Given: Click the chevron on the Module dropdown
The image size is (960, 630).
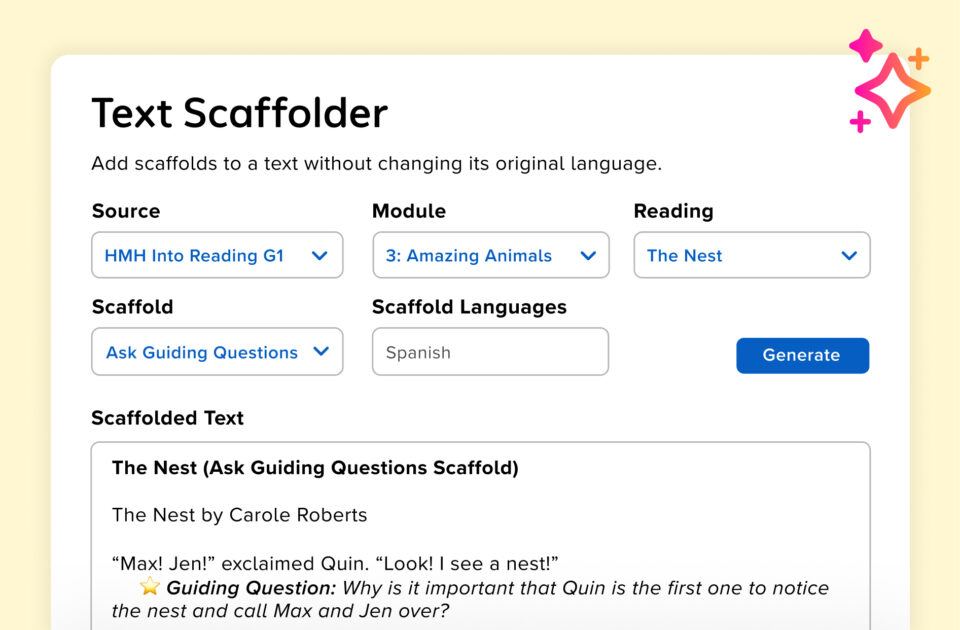Looking at the screenshot, I should pos(589,255).
